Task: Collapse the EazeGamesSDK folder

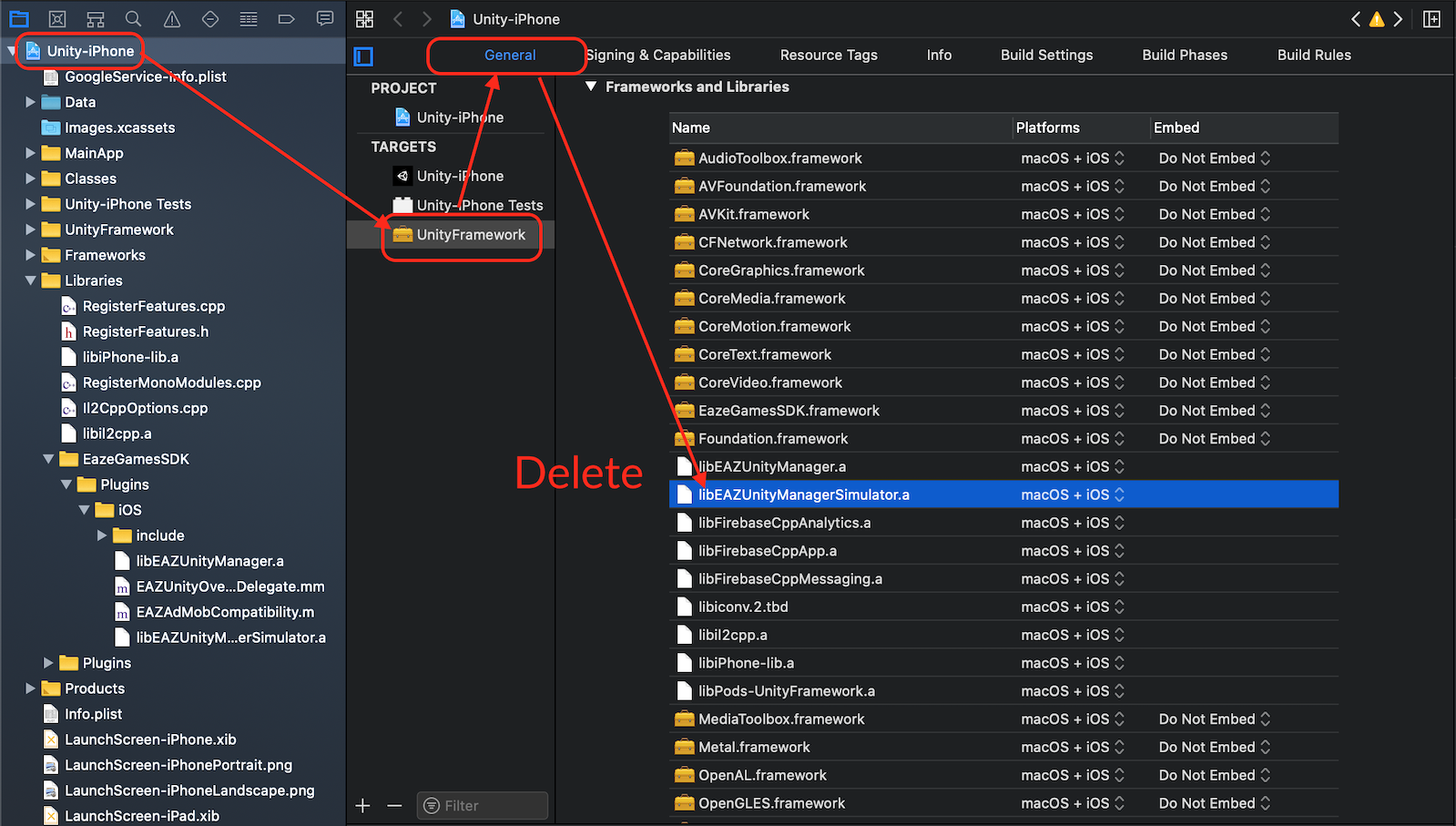Action: [48, 459]
